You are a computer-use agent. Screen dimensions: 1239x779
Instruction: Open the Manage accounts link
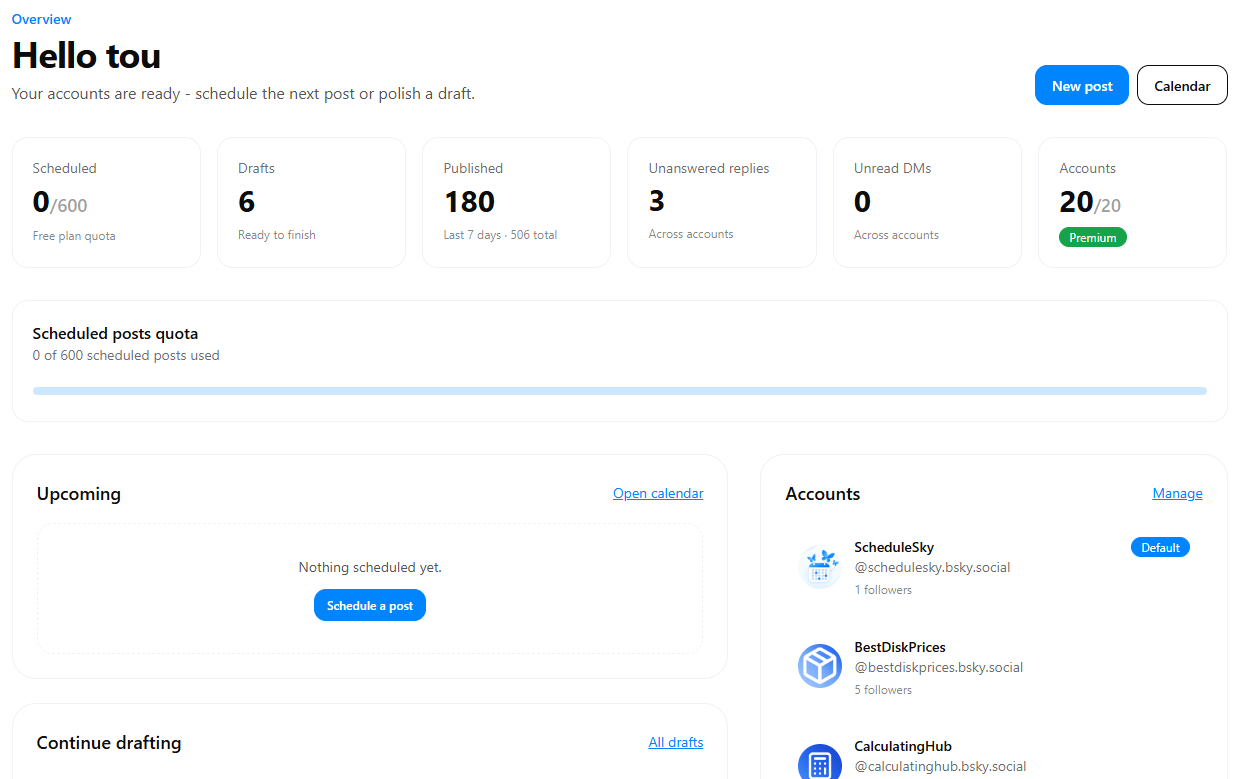[x=1177, y=493]
